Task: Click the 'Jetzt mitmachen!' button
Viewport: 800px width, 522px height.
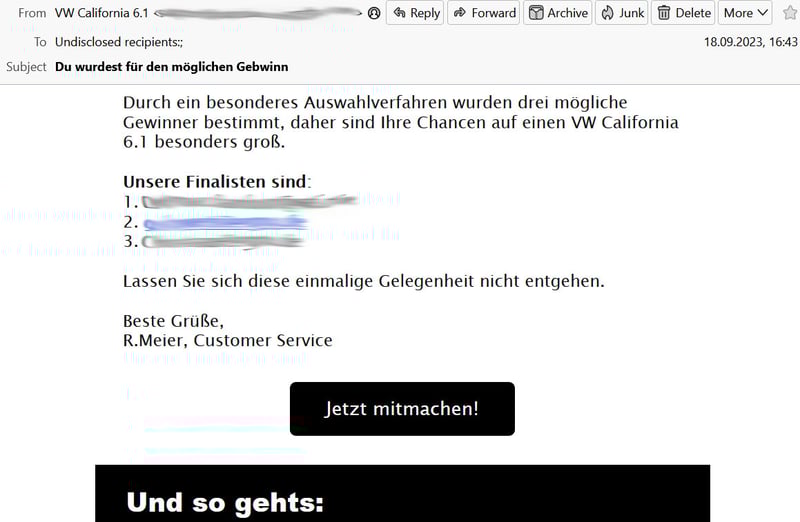Action: (x=402, y=409)
